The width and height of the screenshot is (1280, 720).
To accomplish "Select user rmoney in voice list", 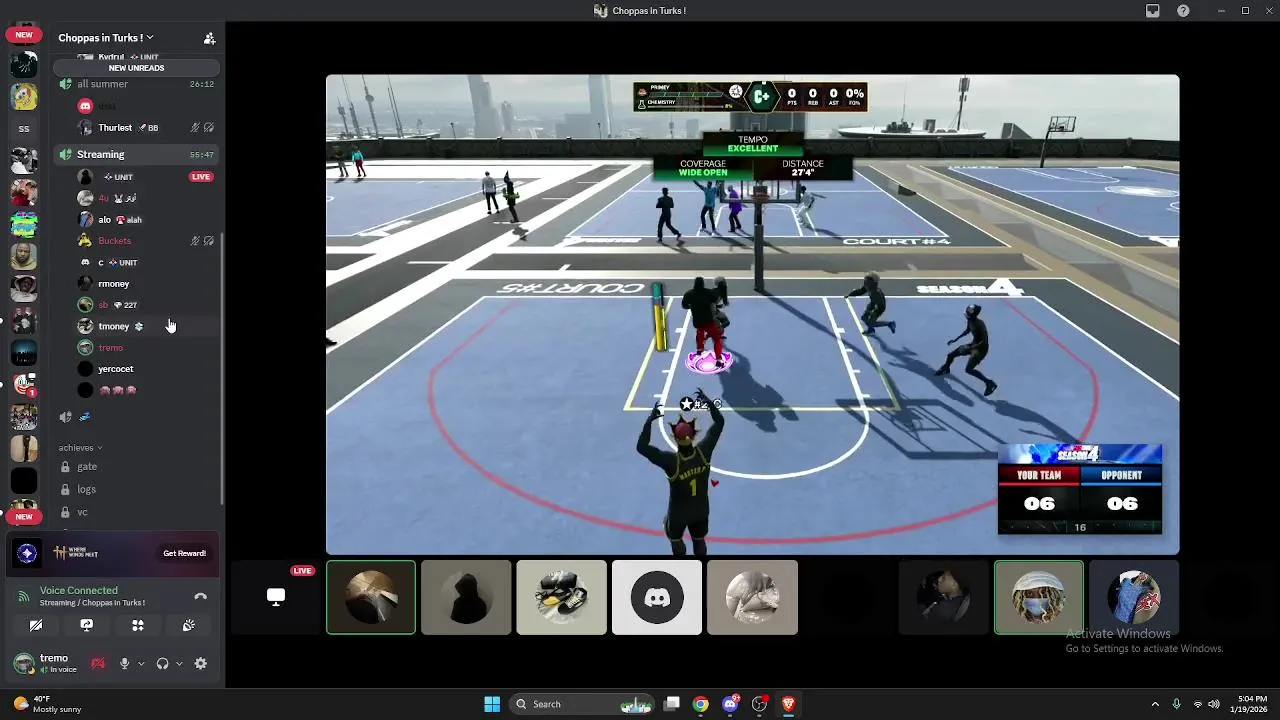I will tap(146, 284).
